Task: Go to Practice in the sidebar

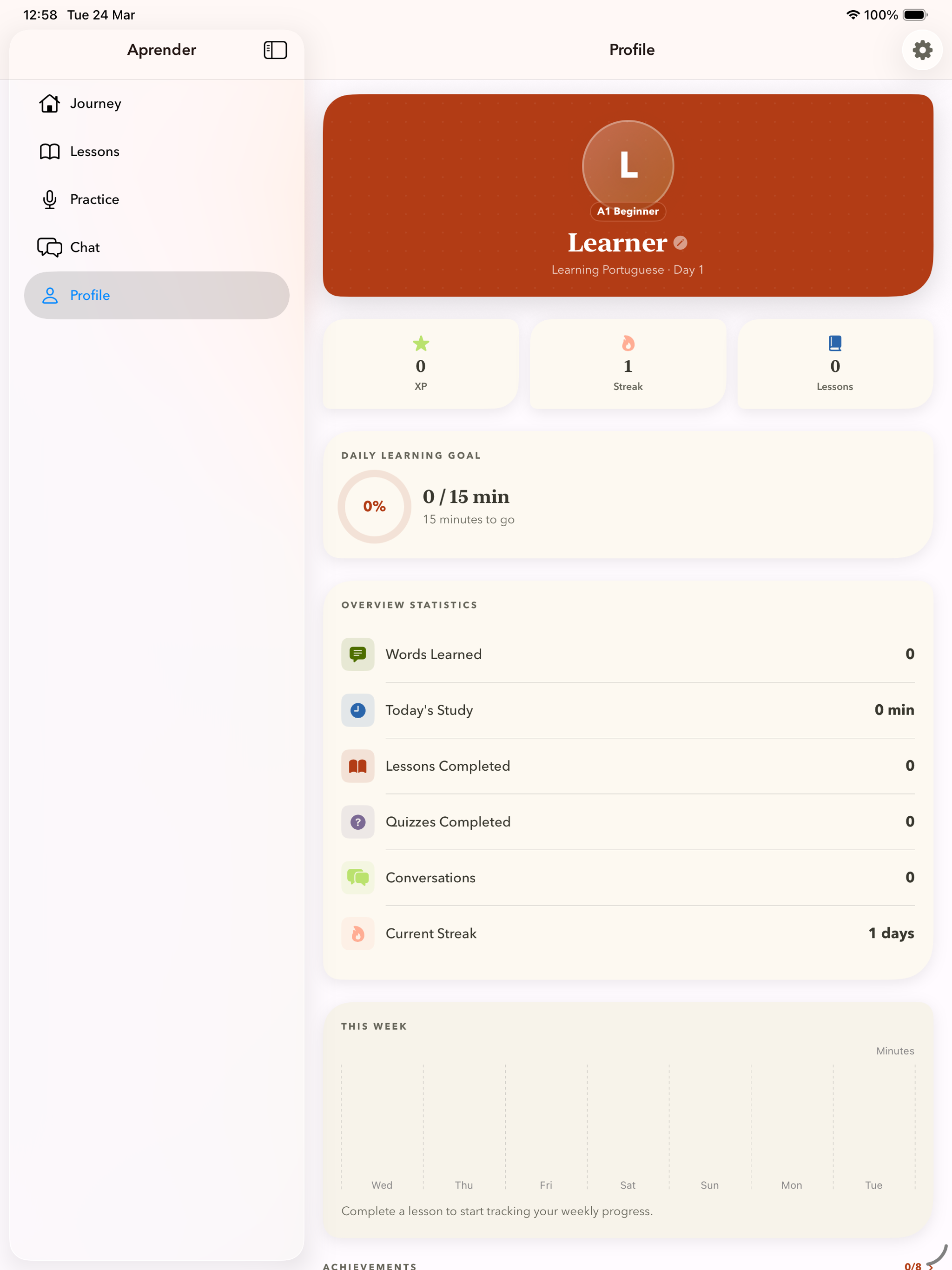Action: point(157,199)
